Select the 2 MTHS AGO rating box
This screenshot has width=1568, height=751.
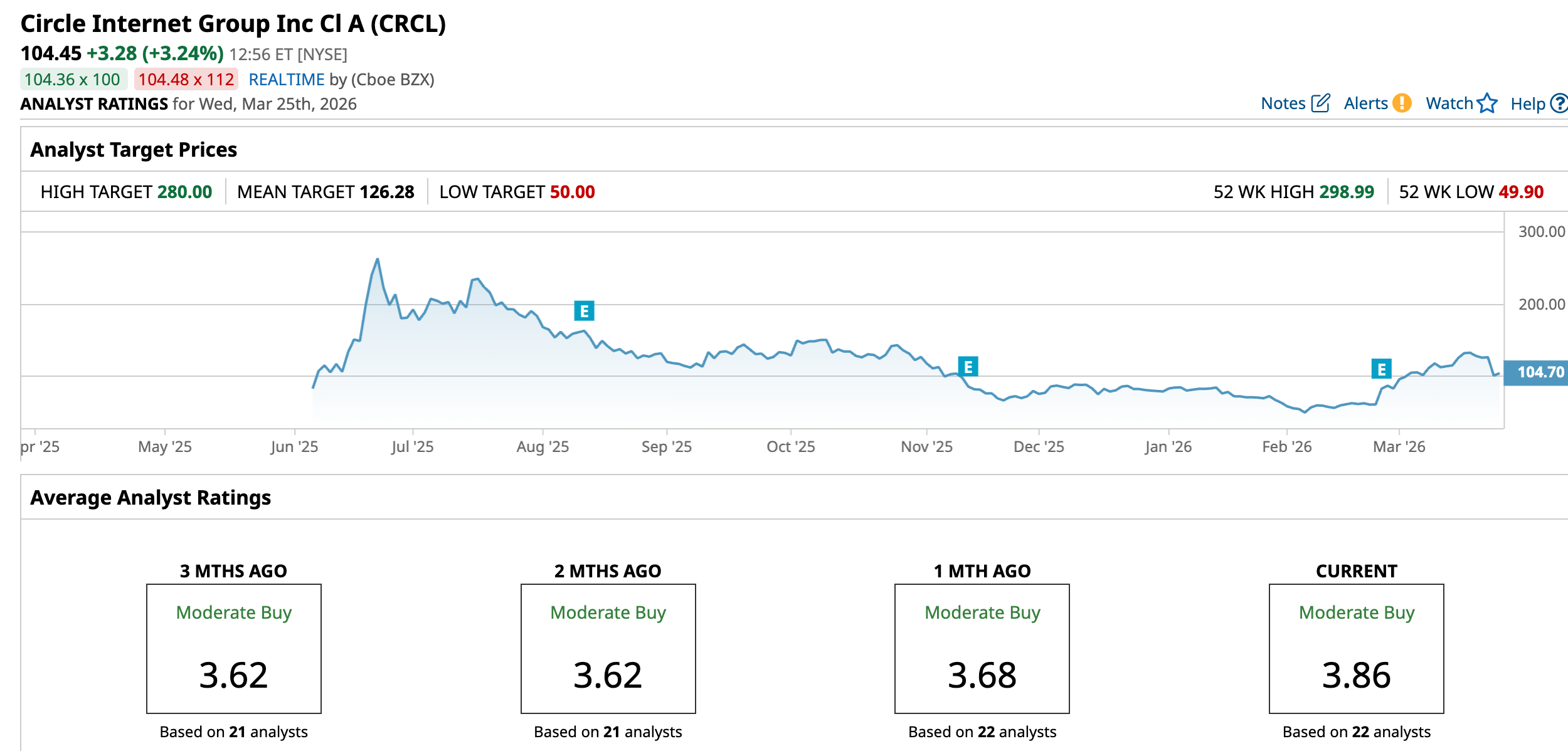click(x=608, y=648)
